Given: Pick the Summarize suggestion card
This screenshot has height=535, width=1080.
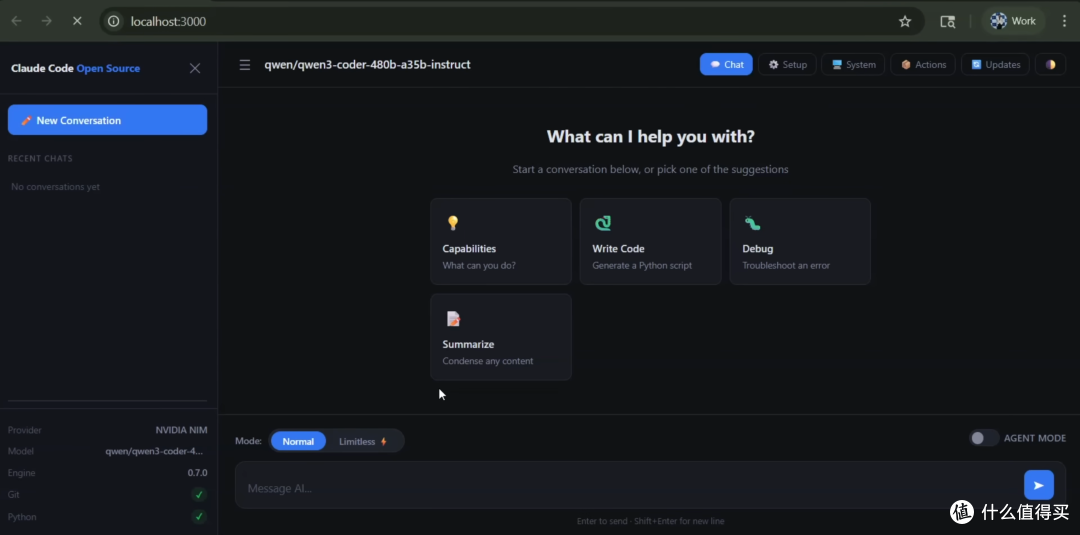Looking at the screenshot, I should (x=501, y=337).
